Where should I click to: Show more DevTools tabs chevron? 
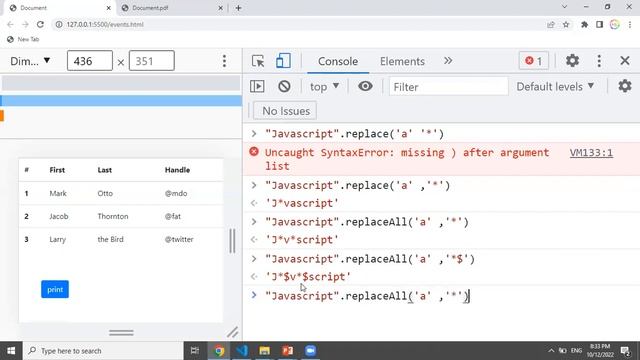pos(448,61)
